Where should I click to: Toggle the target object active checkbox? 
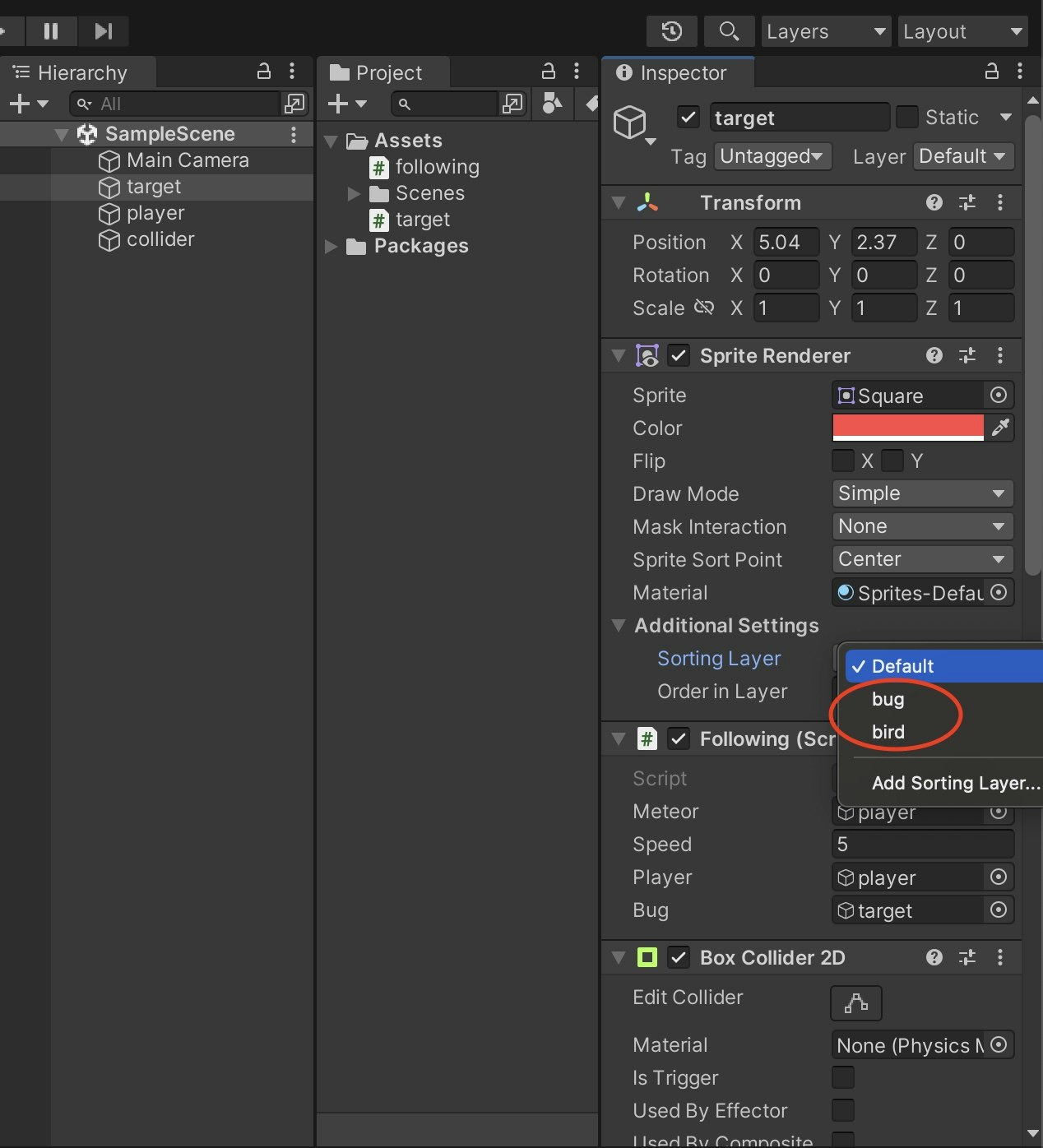688,117
